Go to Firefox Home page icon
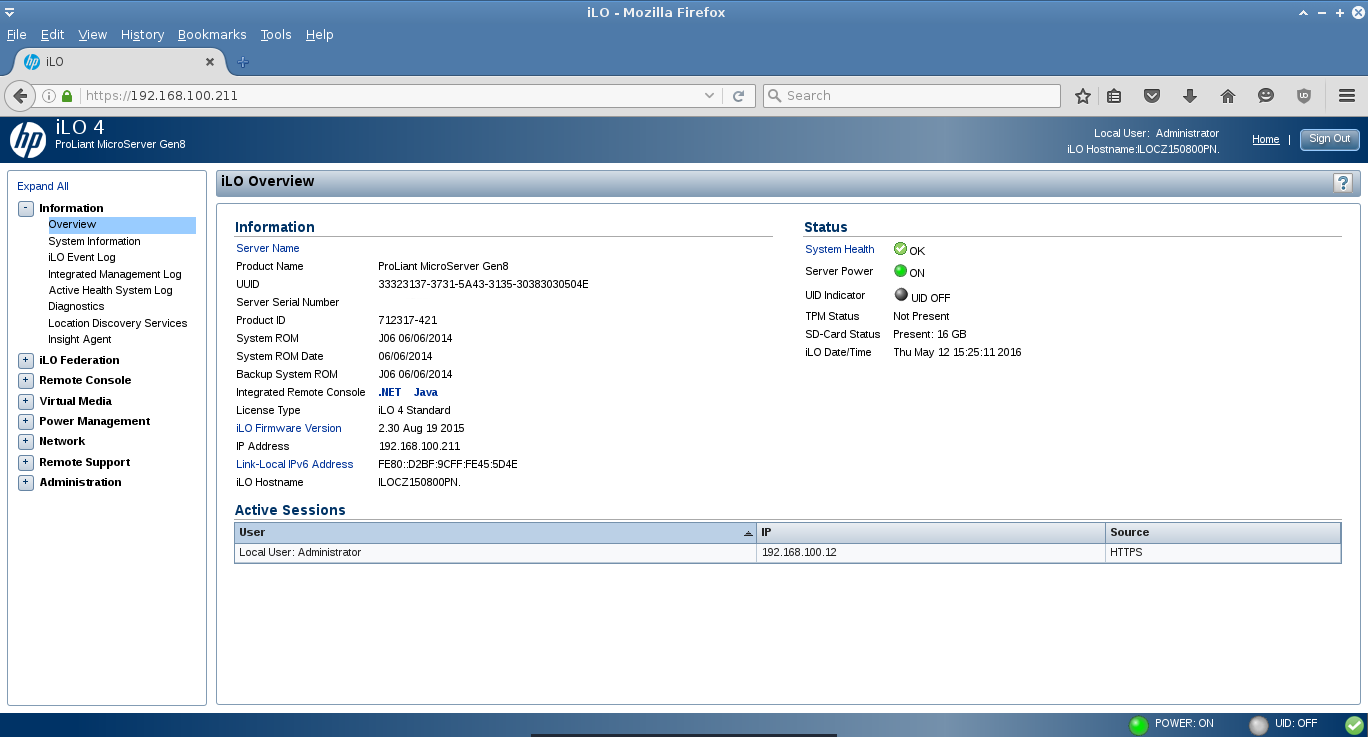This screenshot has width=1368, height=737. 1228,96
